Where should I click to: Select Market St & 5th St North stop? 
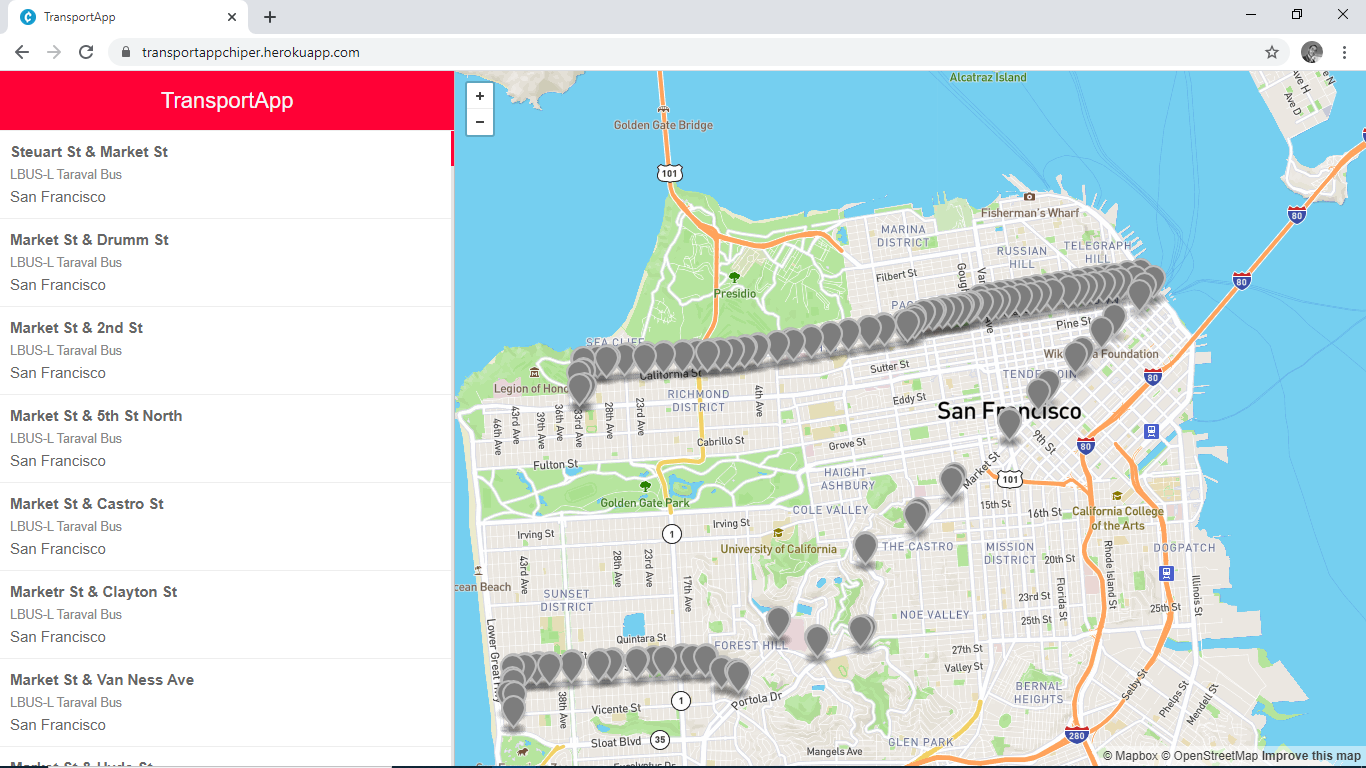(226, 438)
